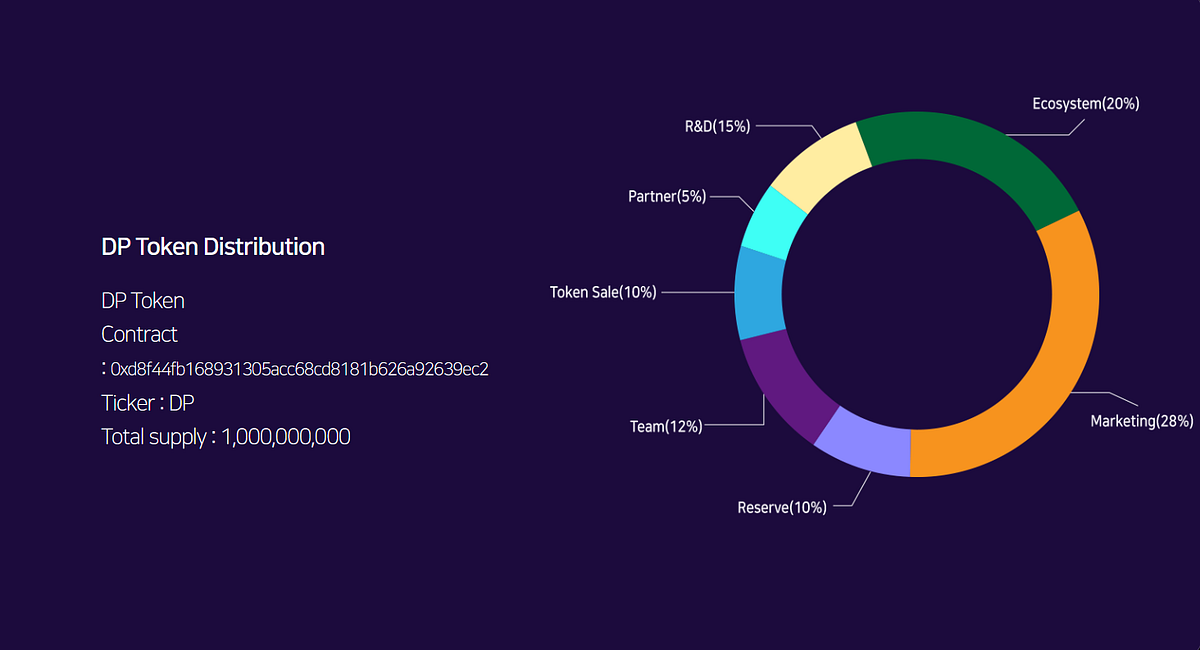Click the Token Sale(10%) label
This screenshot has height=650, width=1200.
[603, 292]
